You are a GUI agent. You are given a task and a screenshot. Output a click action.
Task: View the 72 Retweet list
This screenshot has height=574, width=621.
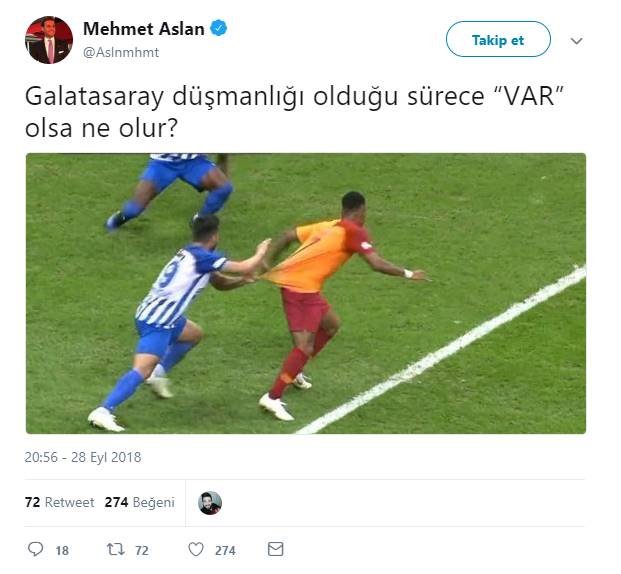pos(59,502)
